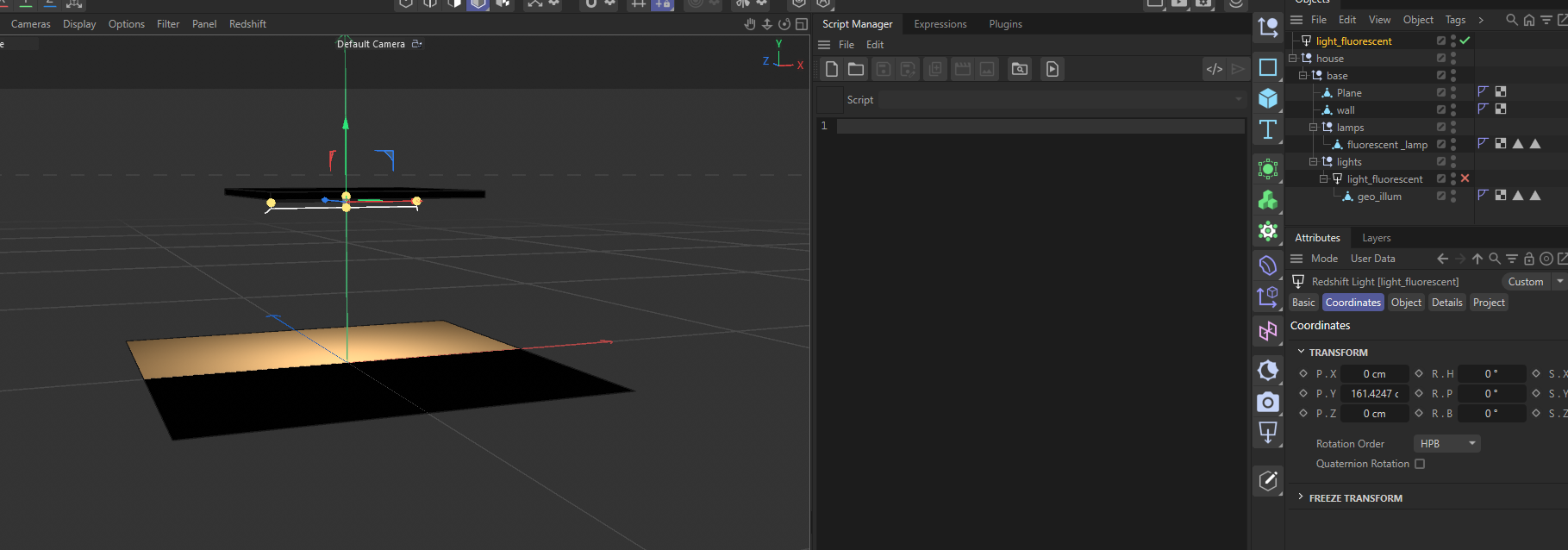This screenshot has height=550, width=1568.
Task: Open the script log code icon
Action: tap(1214, 69)
